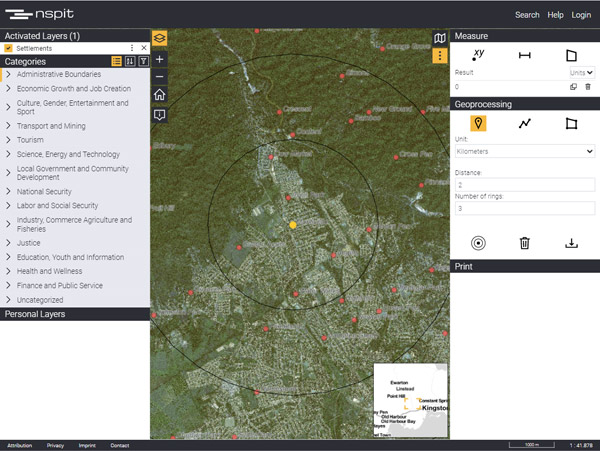This screenshot has width=600, height=451.
Task: Click the overview minimap thumbnail
Action: (410, 400)
